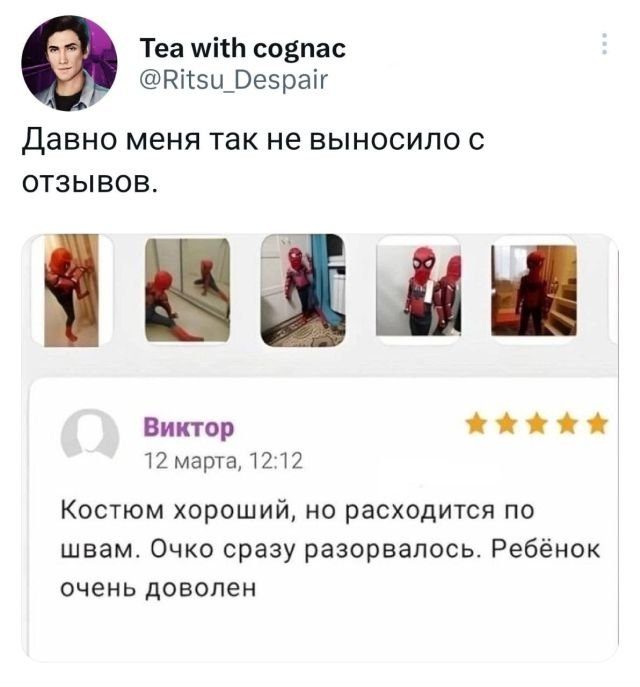Click the third rating star
The height and width of the screenshot is (687, 640).
point(537,425)
